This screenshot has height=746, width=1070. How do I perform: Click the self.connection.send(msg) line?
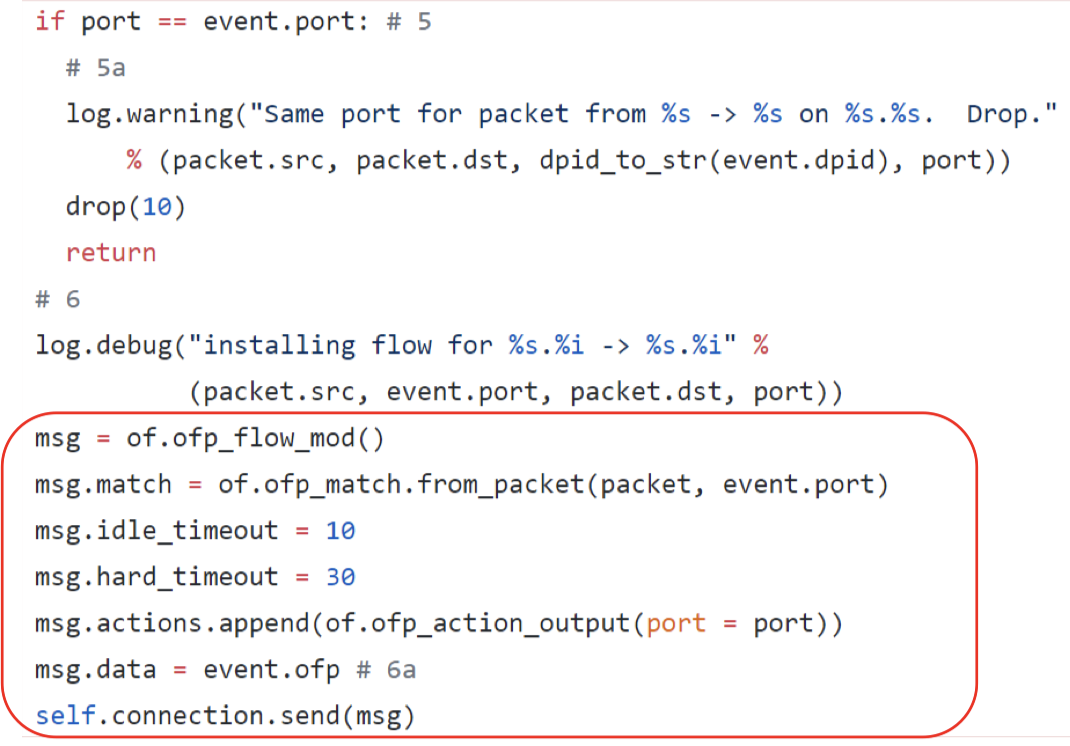click(224, 716)
